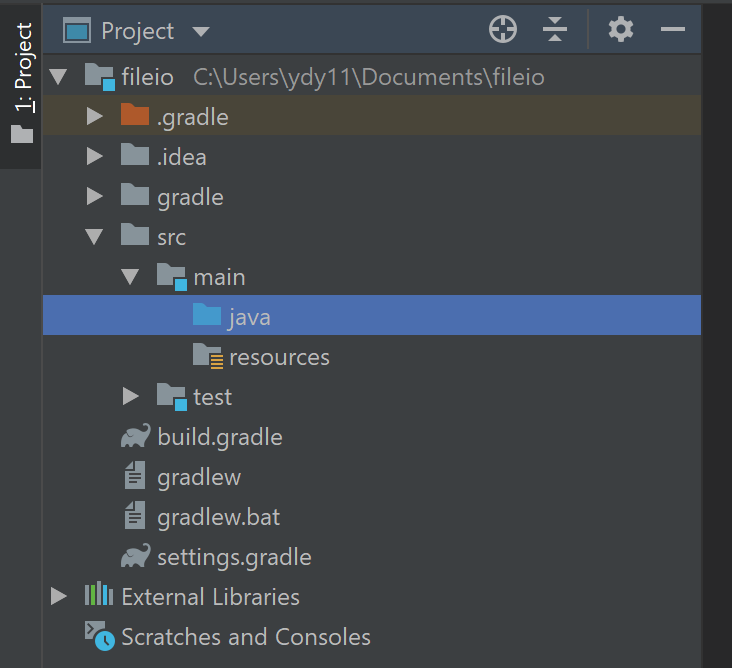Click the Select Opened File crosshair icon

[x=503, y=29]
